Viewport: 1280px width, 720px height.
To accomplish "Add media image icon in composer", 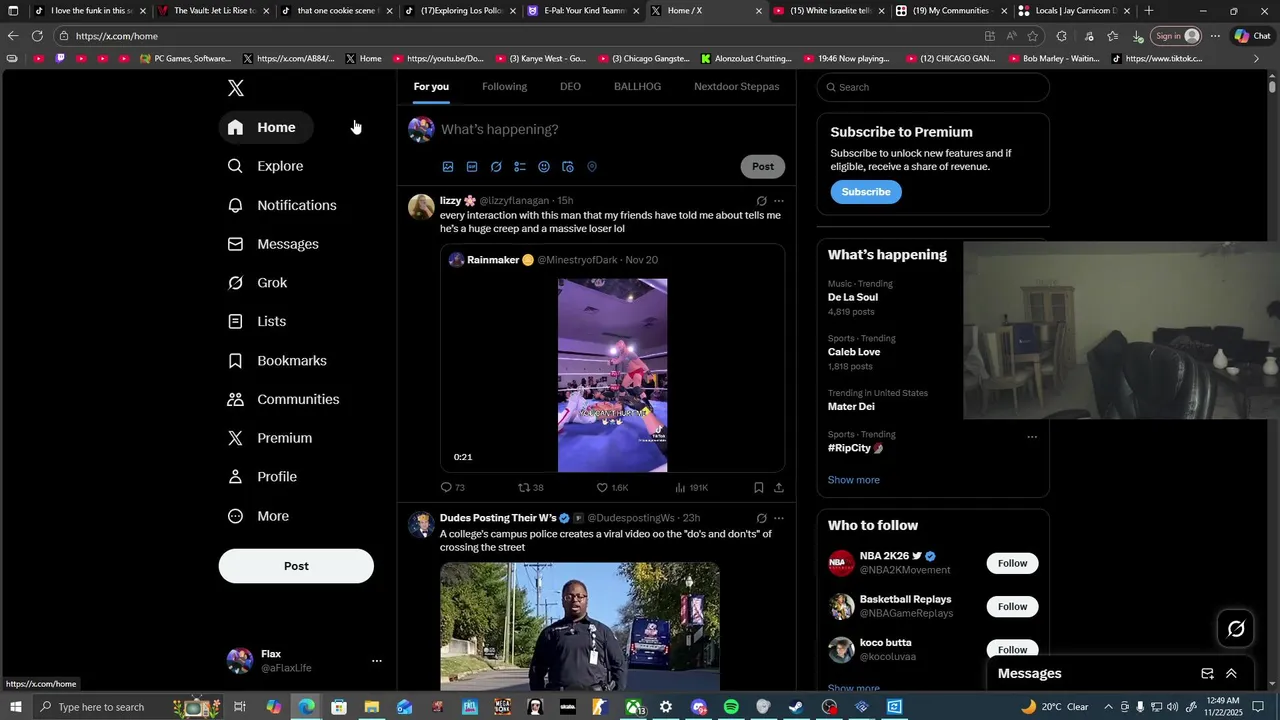I will pos(448,167).
